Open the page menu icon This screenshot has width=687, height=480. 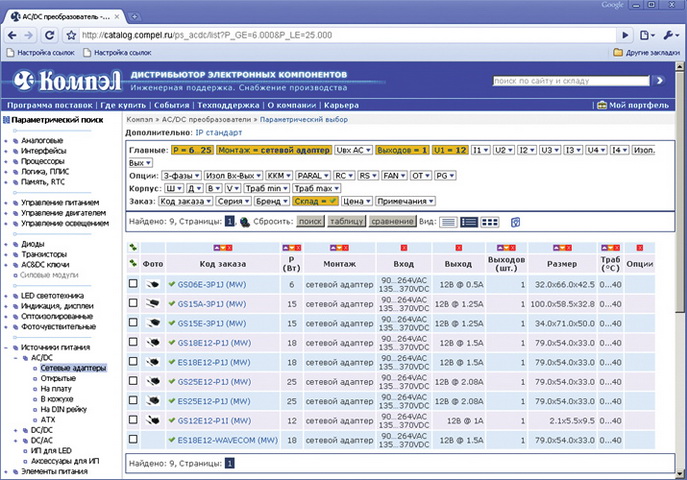[x=647, y=35]
